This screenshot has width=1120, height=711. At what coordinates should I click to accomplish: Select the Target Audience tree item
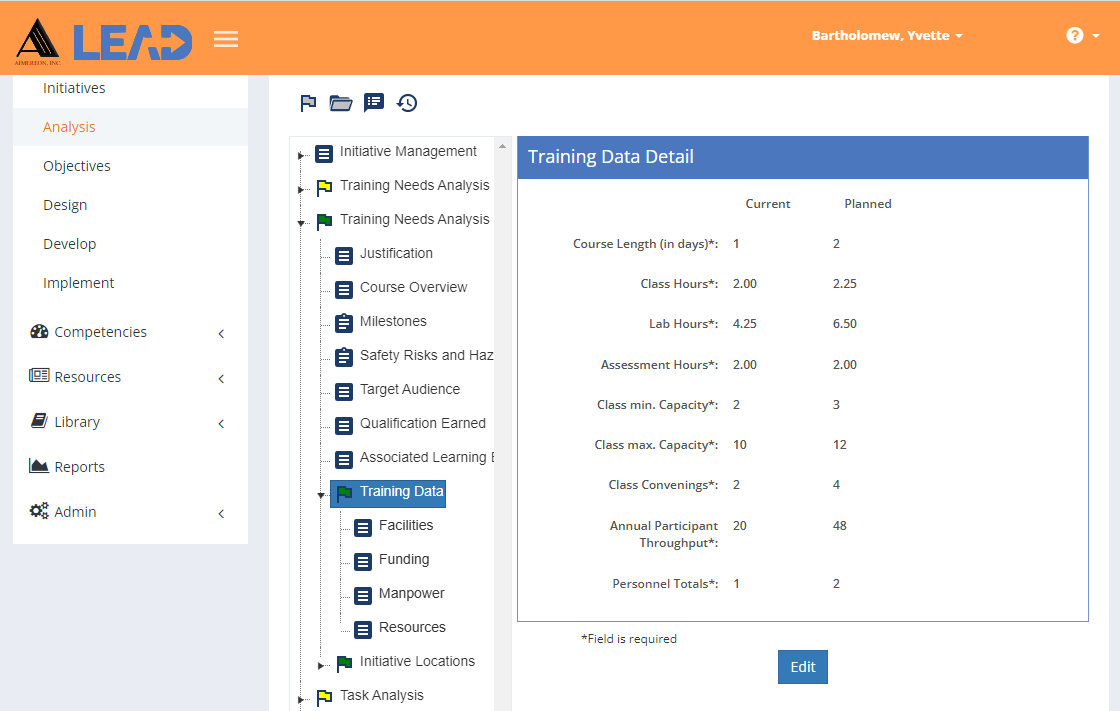410,389
